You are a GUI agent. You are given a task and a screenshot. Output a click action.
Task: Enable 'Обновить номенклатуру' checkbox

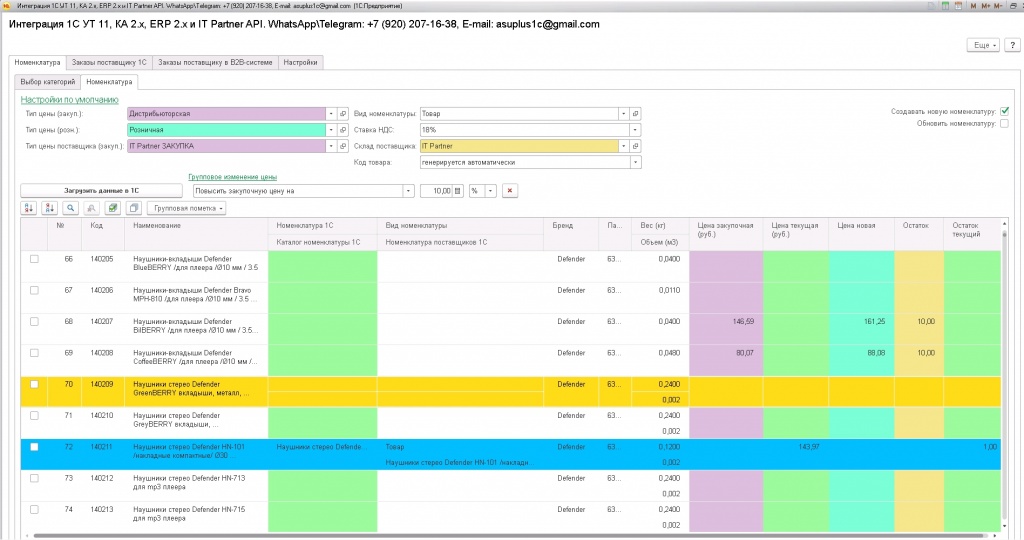1004,124
